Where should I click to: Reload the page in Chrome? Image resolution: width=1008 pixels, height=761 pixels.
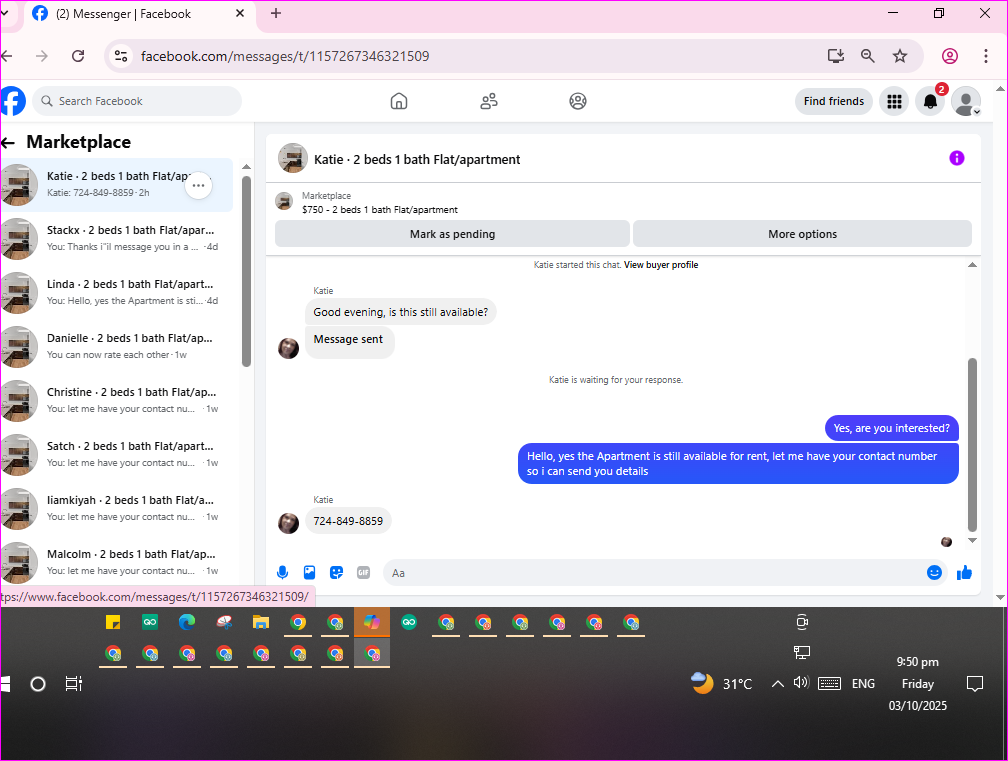[78, 56]
